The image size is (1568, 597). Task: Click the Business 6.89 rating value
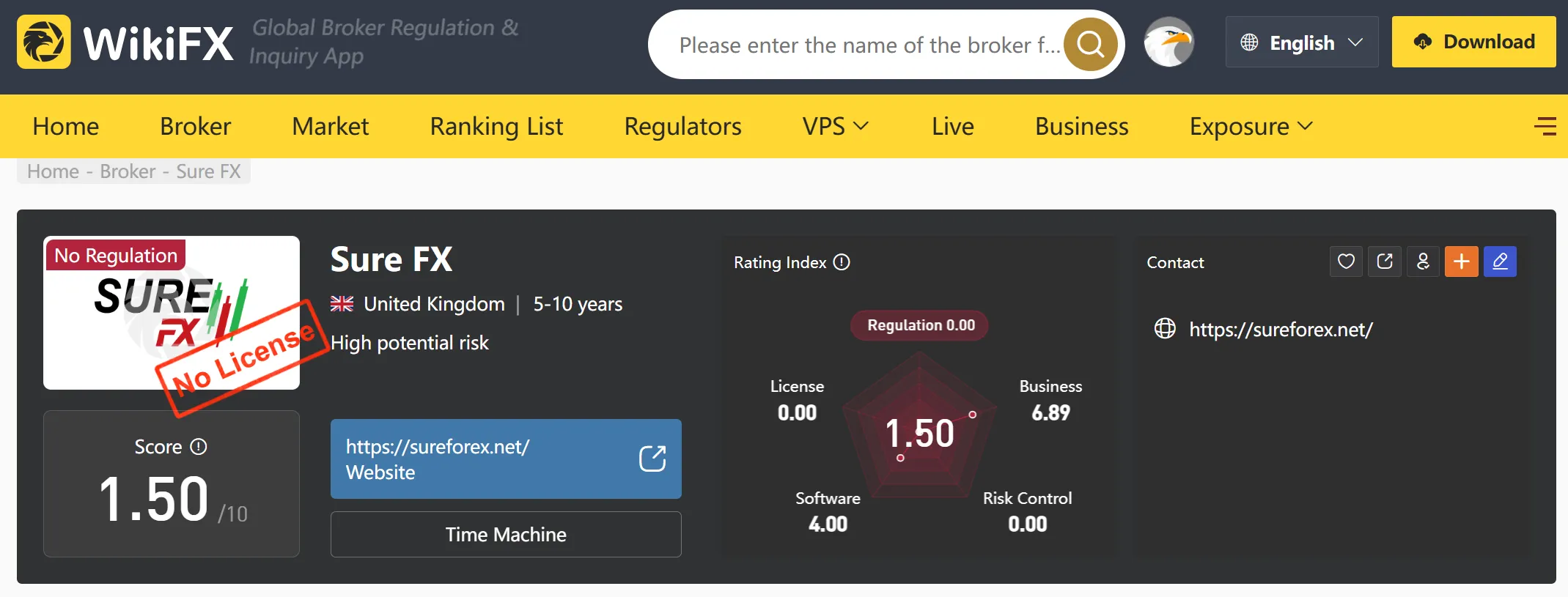[x=1050, y=413]
